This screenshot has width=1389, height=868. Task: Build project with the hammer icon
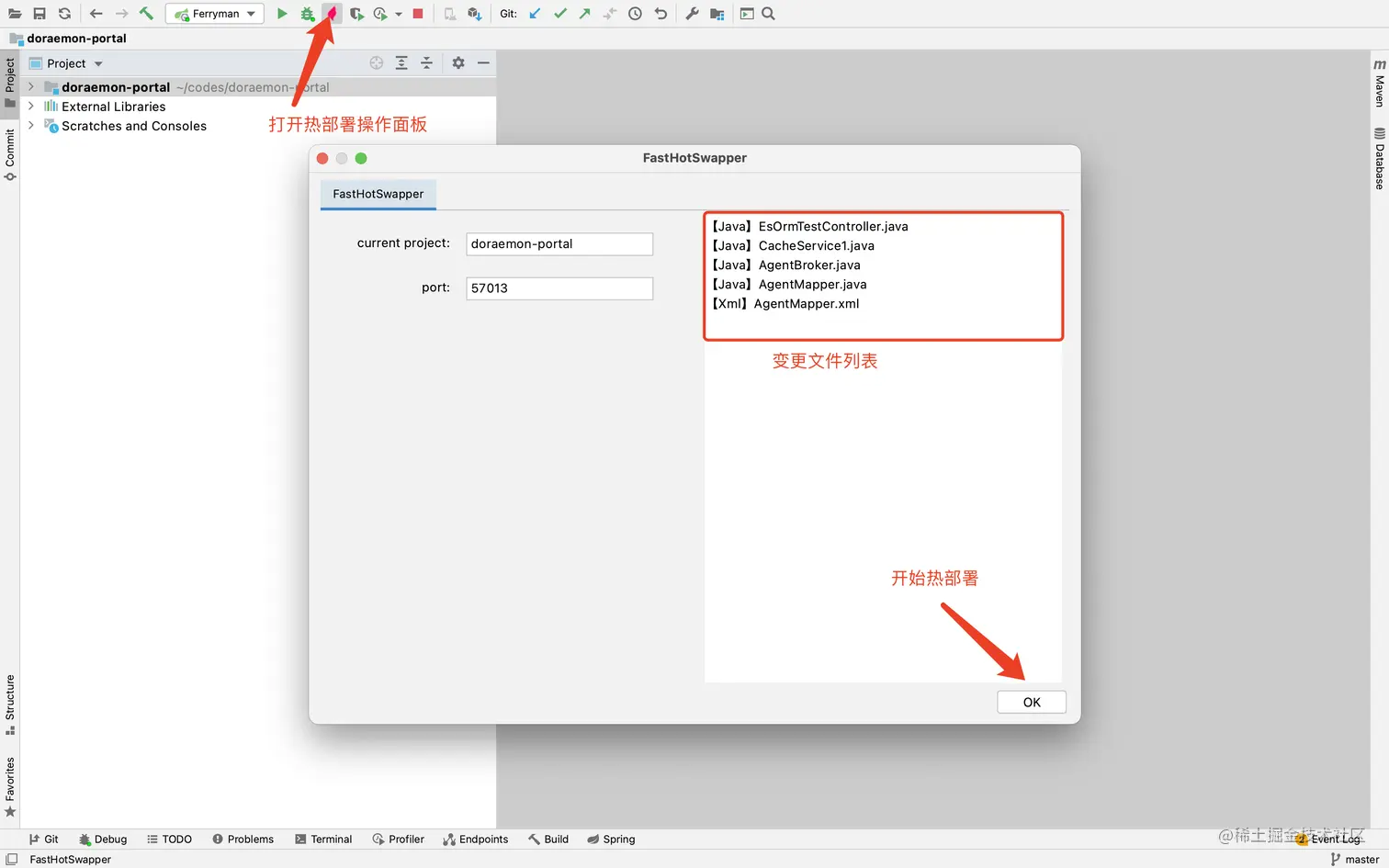click(x=146, y=14)
